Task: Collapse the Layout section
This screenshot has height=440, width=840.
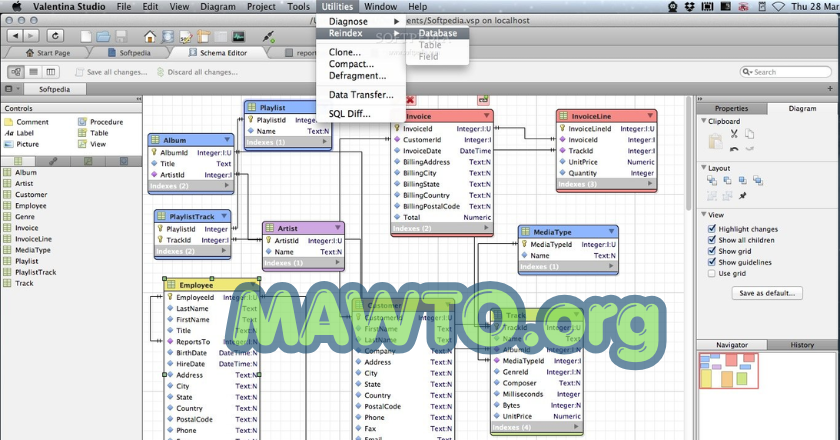Action: pos(703,168)
